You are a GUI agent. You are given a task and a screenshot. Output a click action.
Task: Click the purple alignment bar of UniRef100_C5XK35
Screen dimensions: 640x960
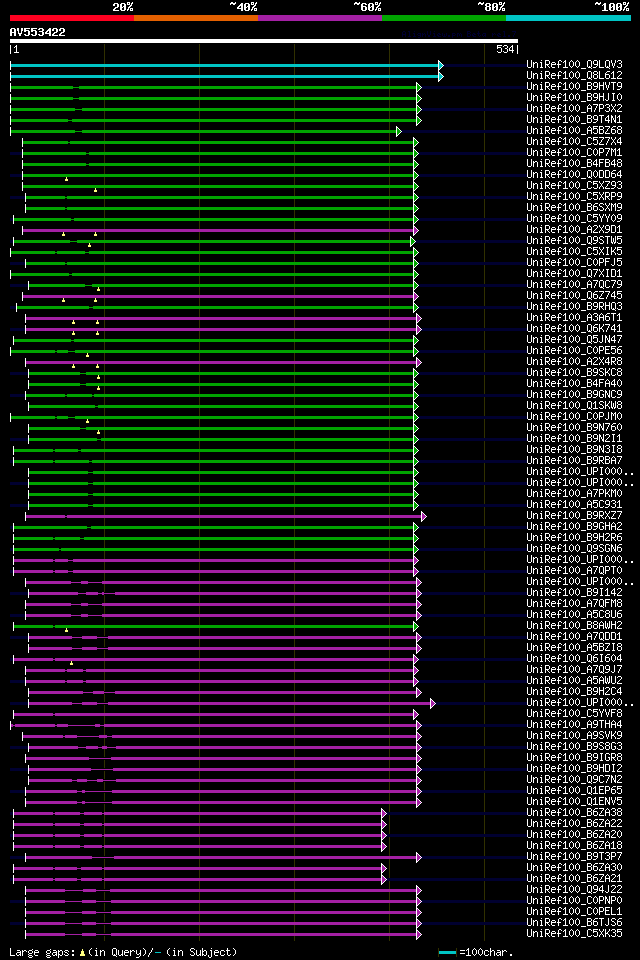click(222, 934)
